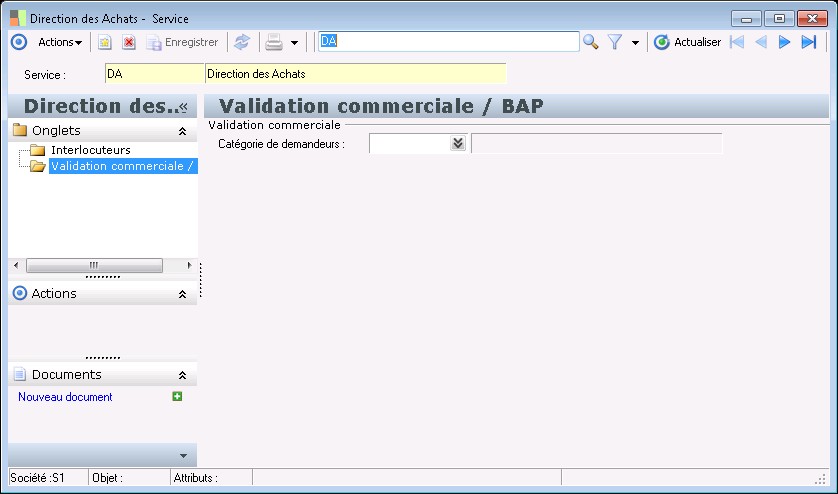
Task: Go to the next record
Action: pos(785,42)
